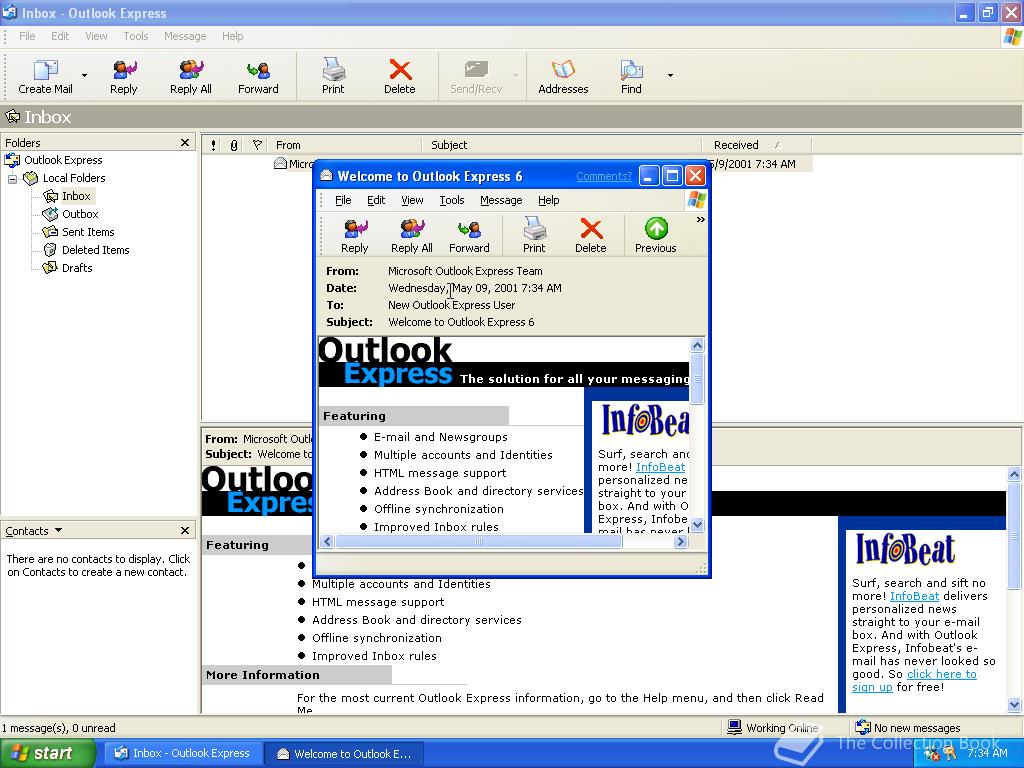Click Print in main Inbox toolbar

pos(333,76)
